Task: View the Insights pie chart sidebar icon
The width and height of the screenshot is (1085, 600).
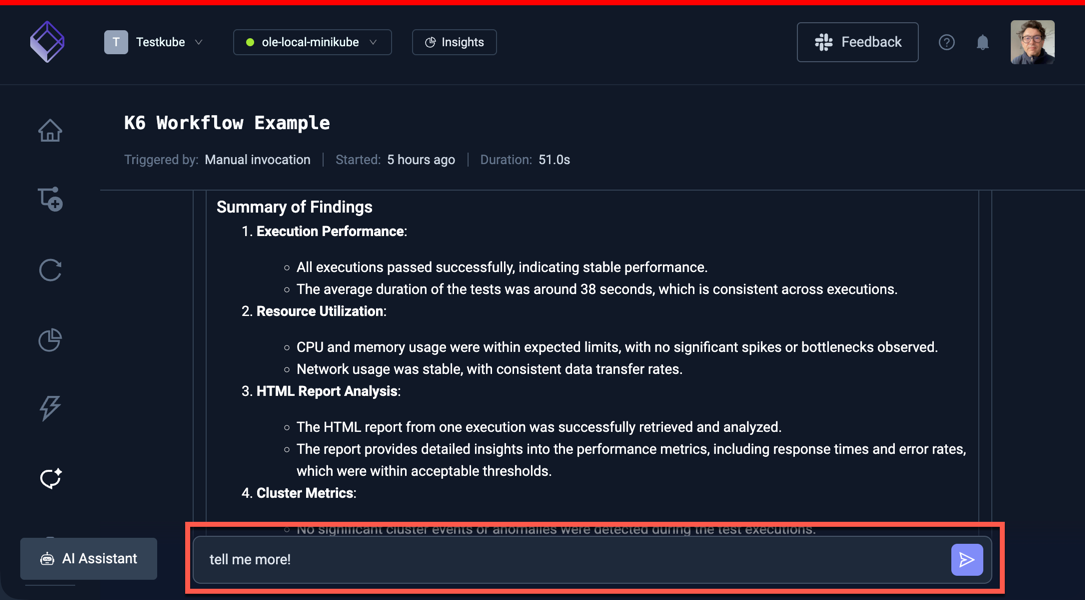Action: point(50,340)
